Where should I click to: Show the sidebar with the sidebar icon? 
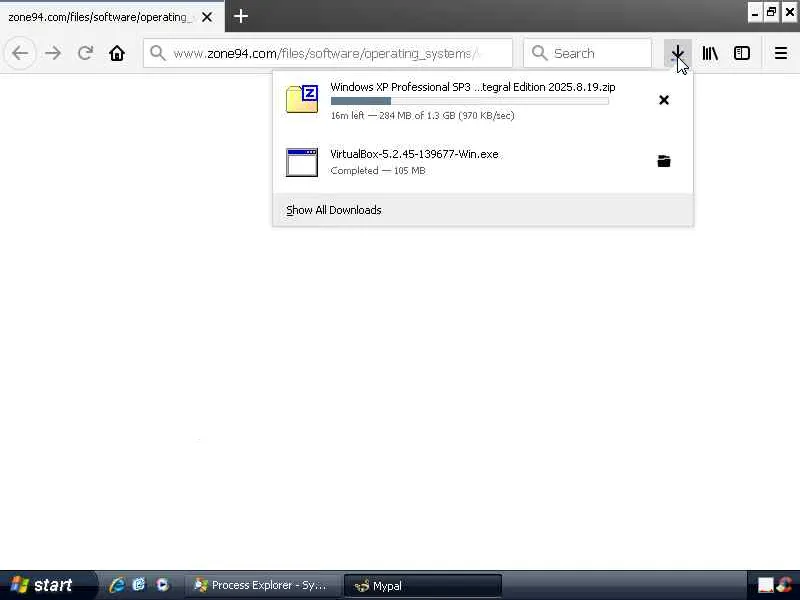[741, 53]
